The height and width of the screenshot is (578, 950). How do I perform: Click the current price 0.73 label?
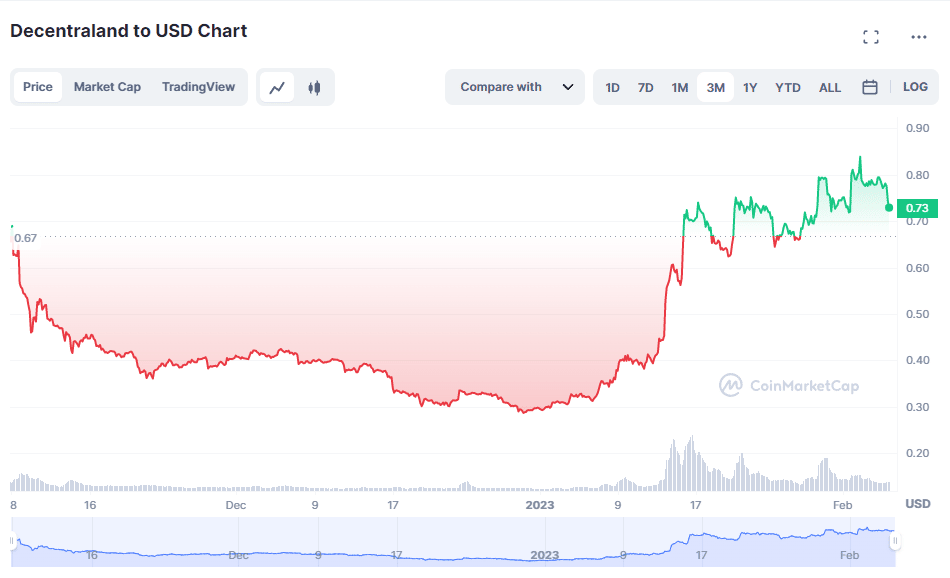917,208
